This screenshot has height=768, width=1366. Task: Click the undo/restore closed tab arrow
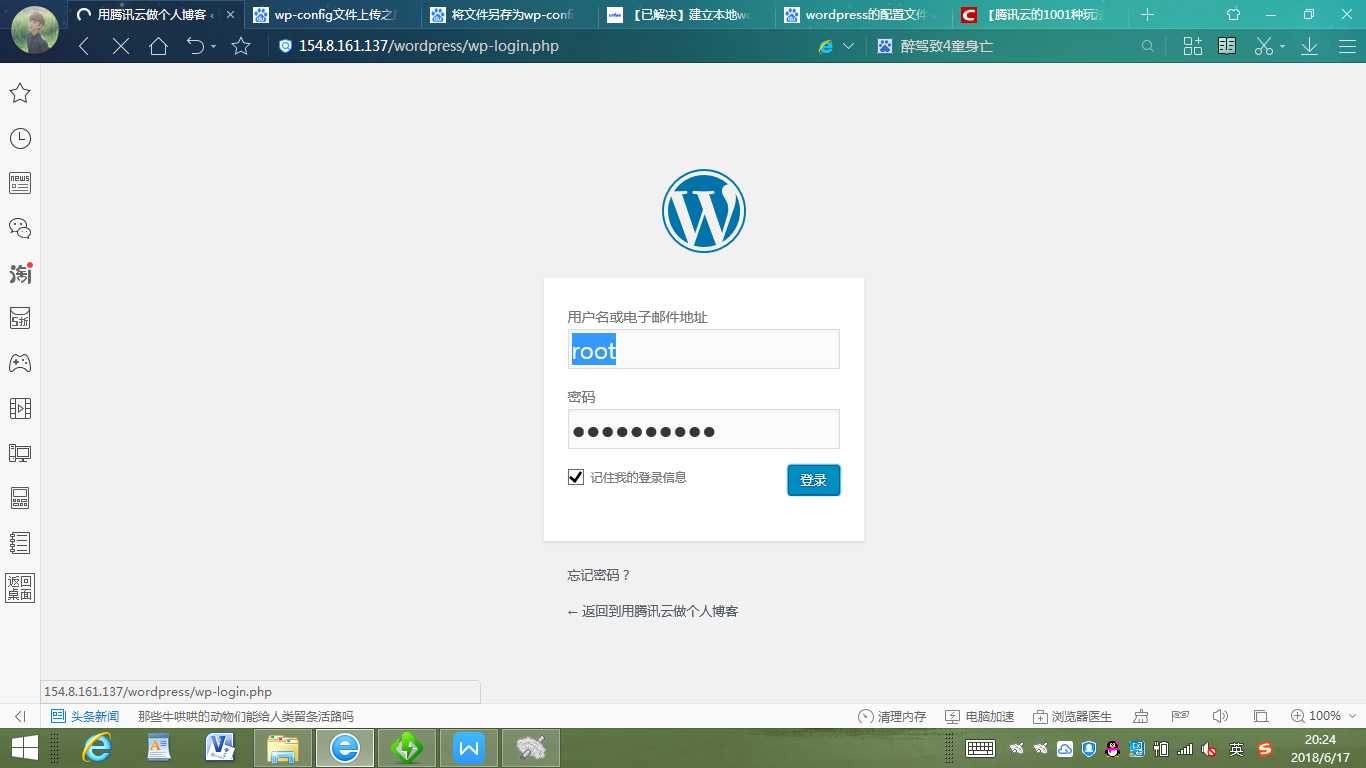pyautogui.click(x=195, y=46)
